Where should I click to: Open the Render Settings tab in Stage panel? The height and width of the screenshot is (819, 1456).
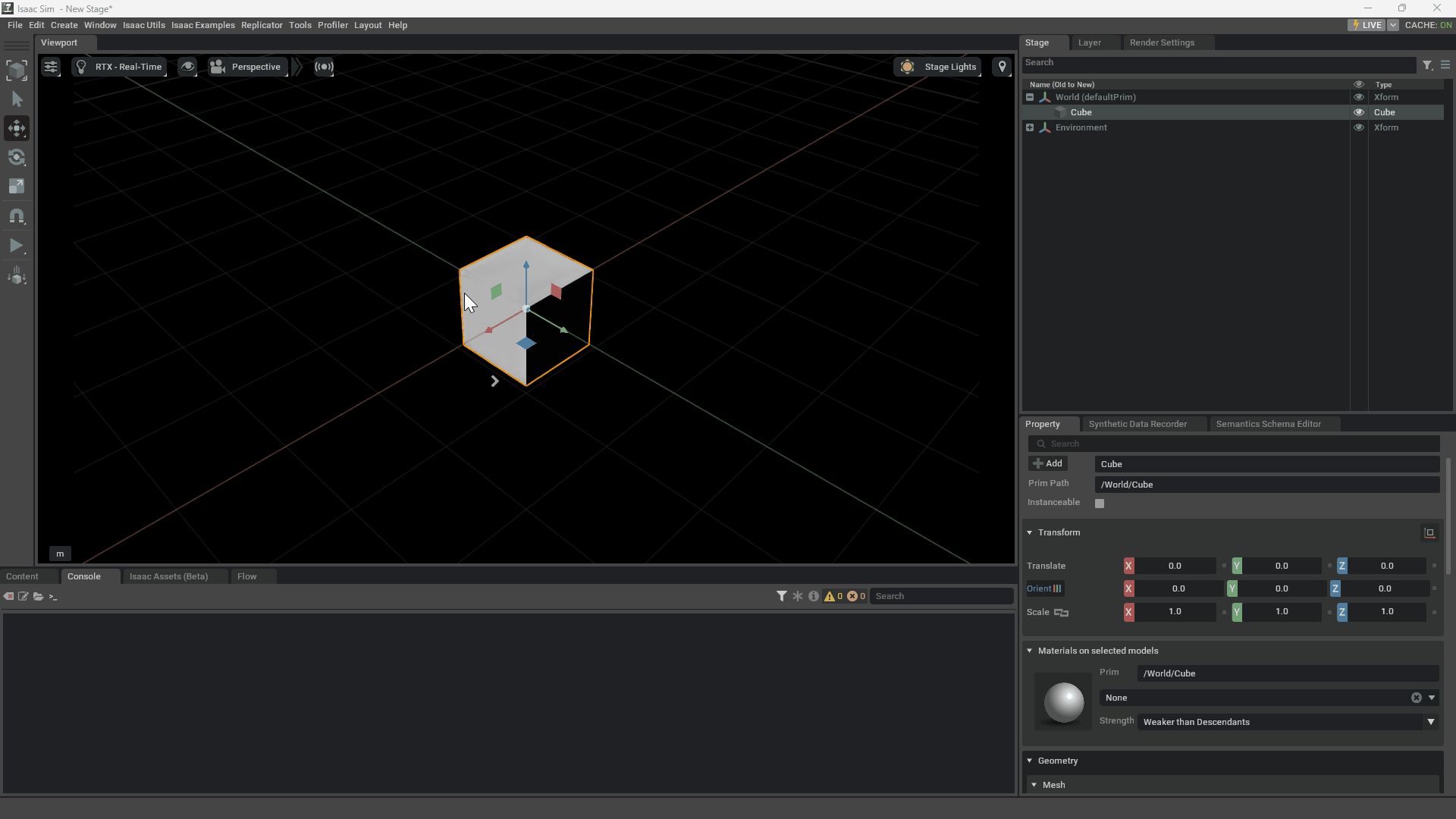coord(1161,42)
